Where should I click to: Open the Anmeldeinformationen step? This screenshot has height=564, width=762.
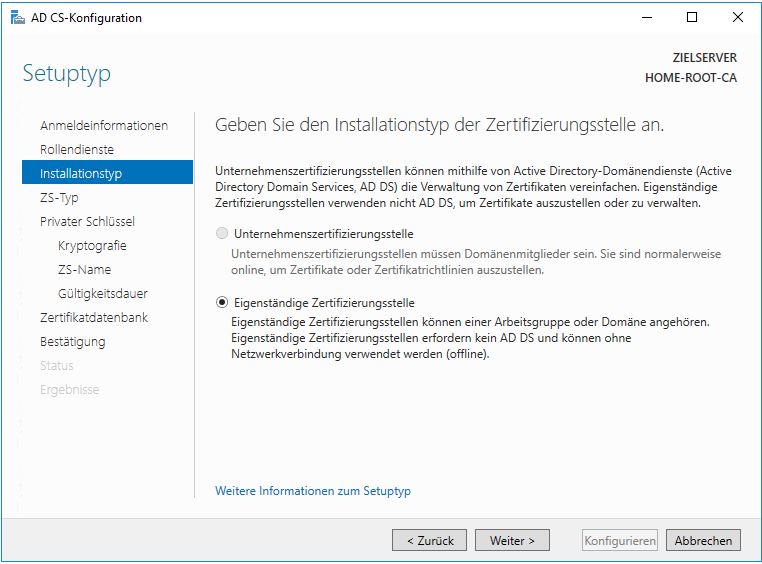(x=104, y=126)
